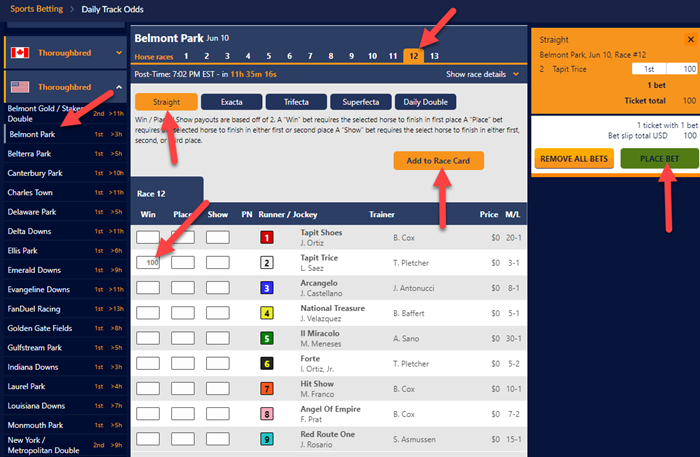700x457 pixels.
Task: Close the Straight bet slip
Action: click(691, 39)
